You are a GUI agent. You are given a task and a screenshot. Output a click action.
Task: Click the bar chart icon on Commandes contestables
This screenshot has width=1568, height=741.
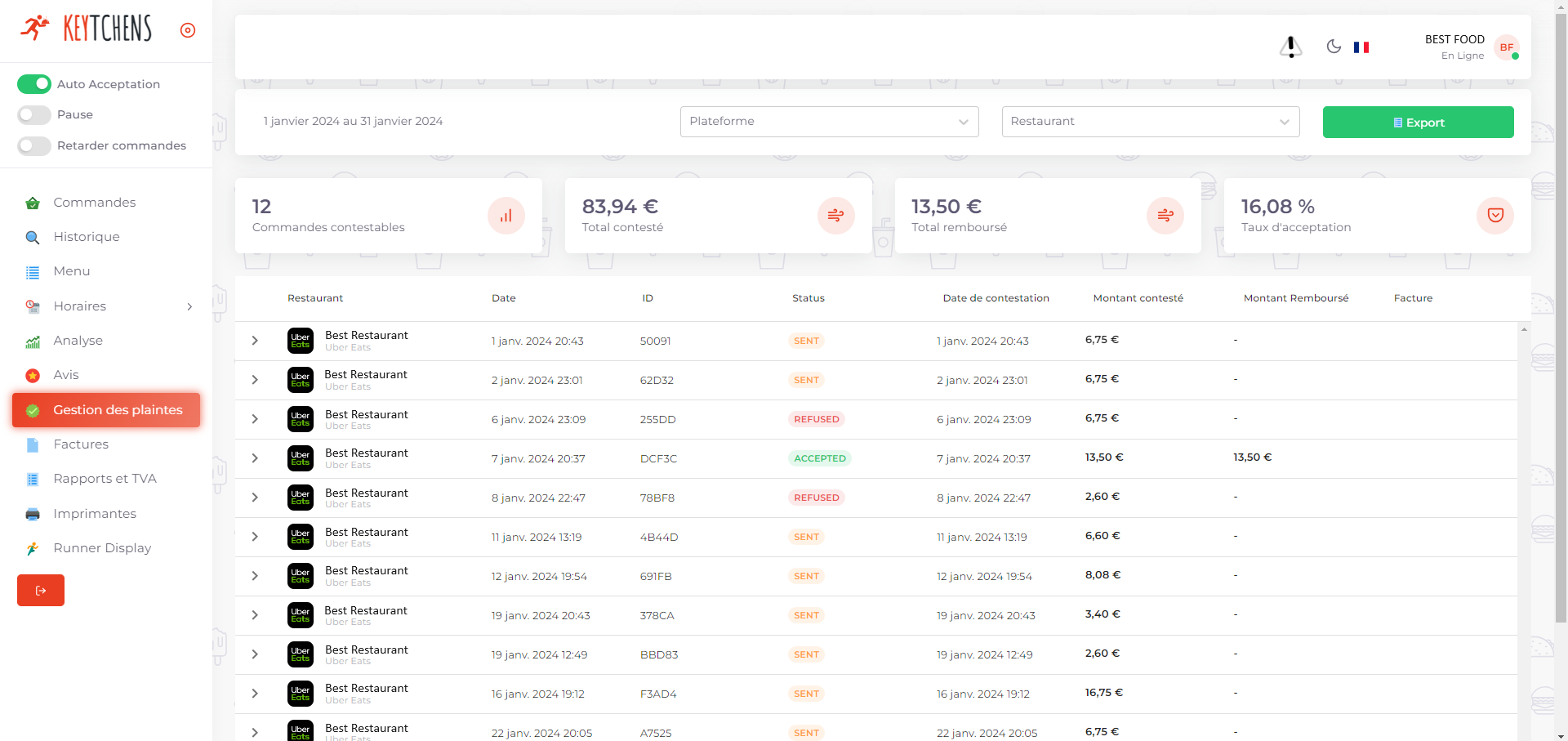(506, 216)
